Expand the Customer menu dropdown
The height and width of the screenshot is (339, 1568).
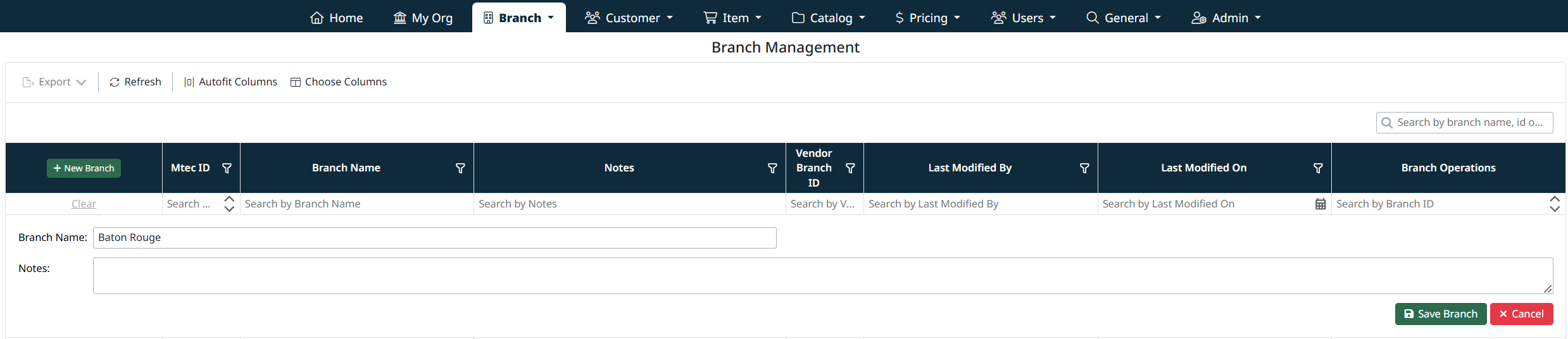point(629,18)
